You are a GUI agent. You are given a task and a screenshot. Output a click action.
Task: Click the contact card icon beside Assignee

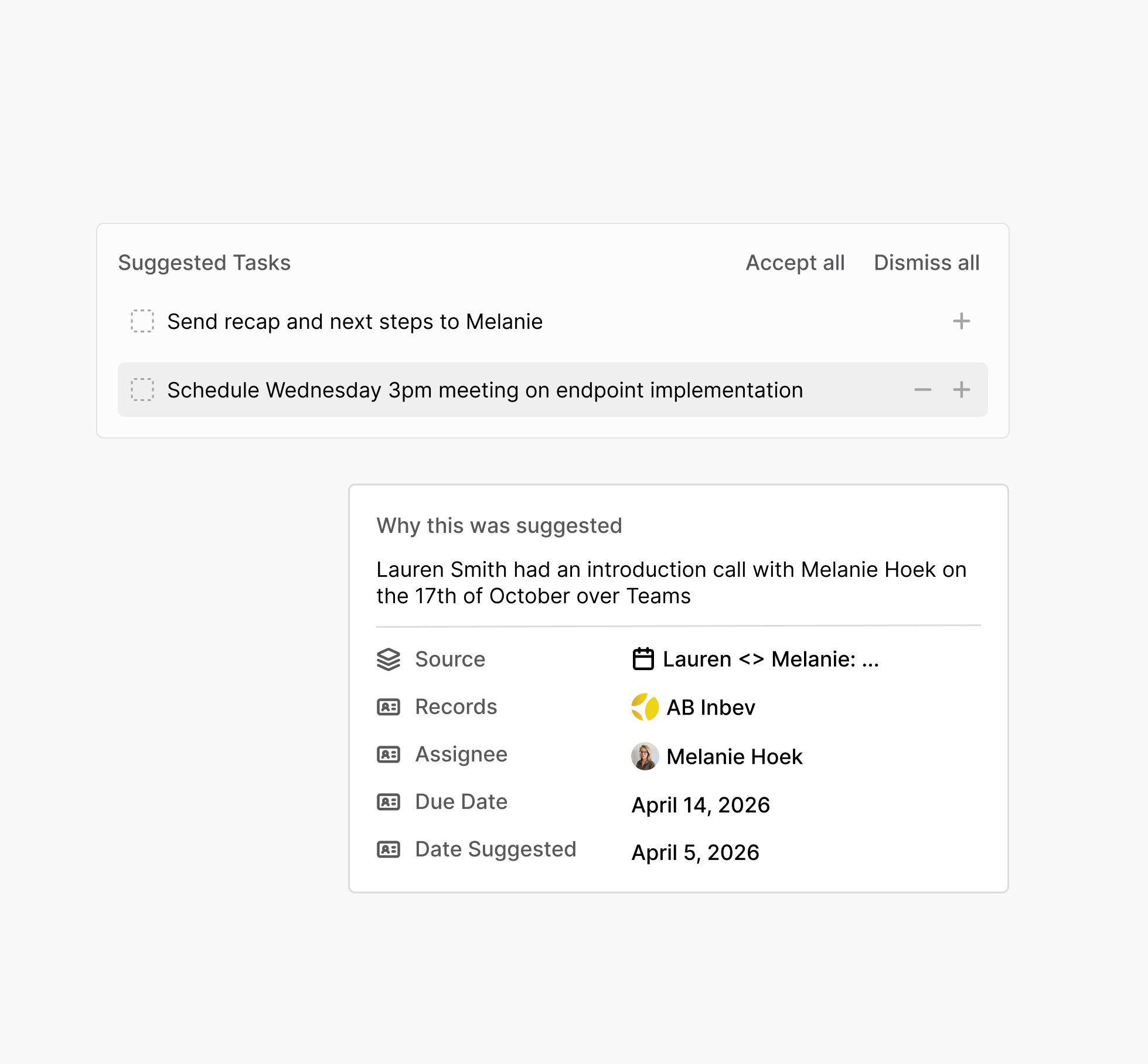click(388, 754)
